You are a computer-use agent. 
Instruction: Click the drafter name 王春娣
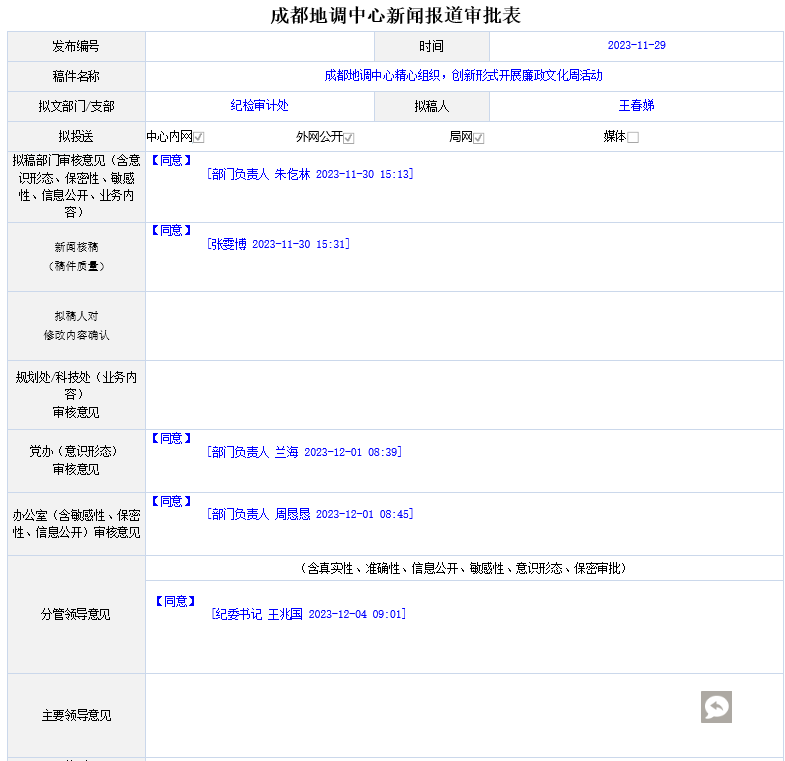pos(636,106)
